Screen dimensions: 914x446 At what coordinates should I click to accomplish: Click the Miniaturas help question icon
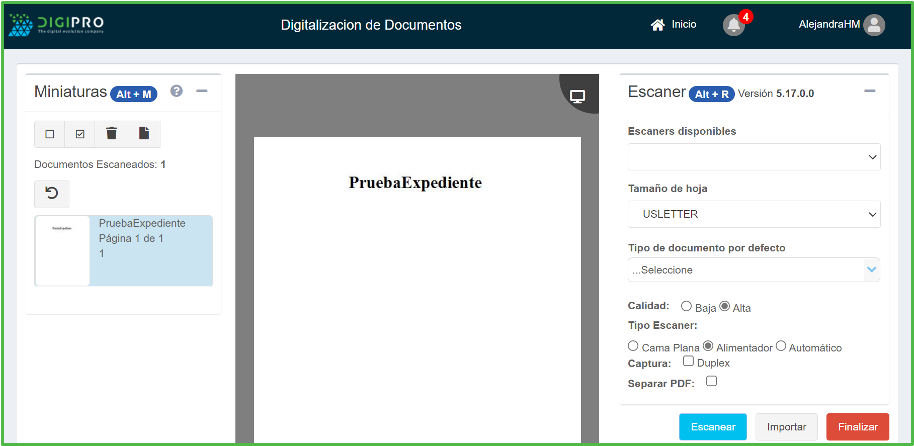point(177,91)
